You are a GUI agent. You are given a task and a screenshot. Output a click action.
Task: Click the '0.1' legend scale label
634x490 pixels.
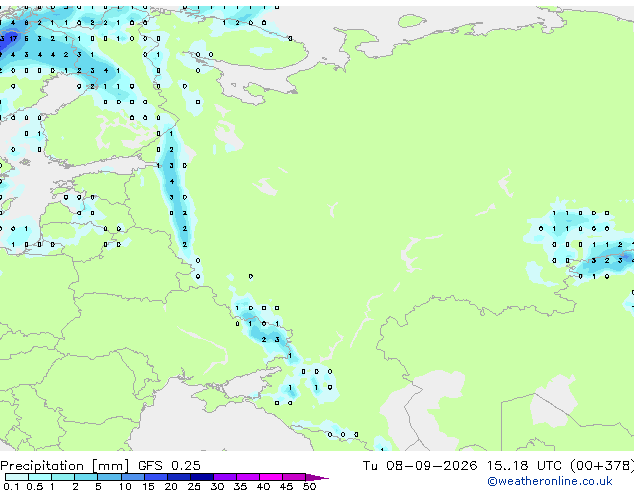11,486
